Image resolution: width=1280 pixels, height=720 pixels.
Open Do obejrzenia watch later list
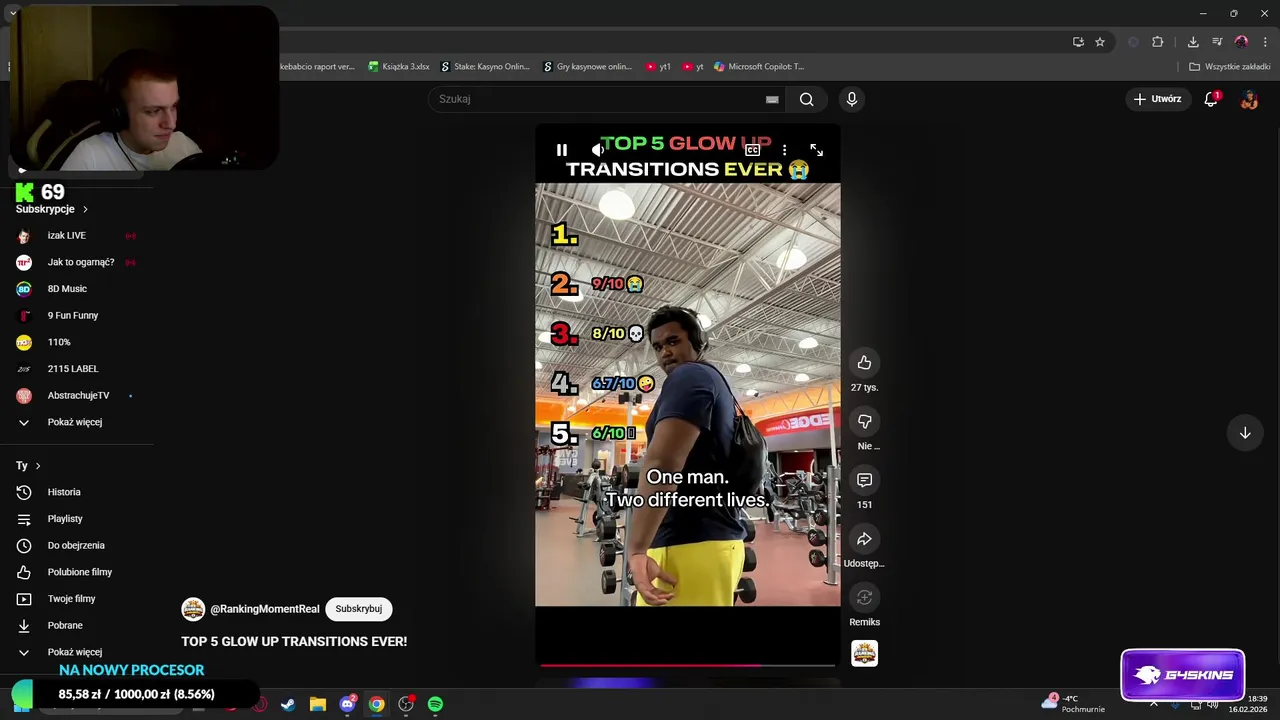[x=77, y=546]
